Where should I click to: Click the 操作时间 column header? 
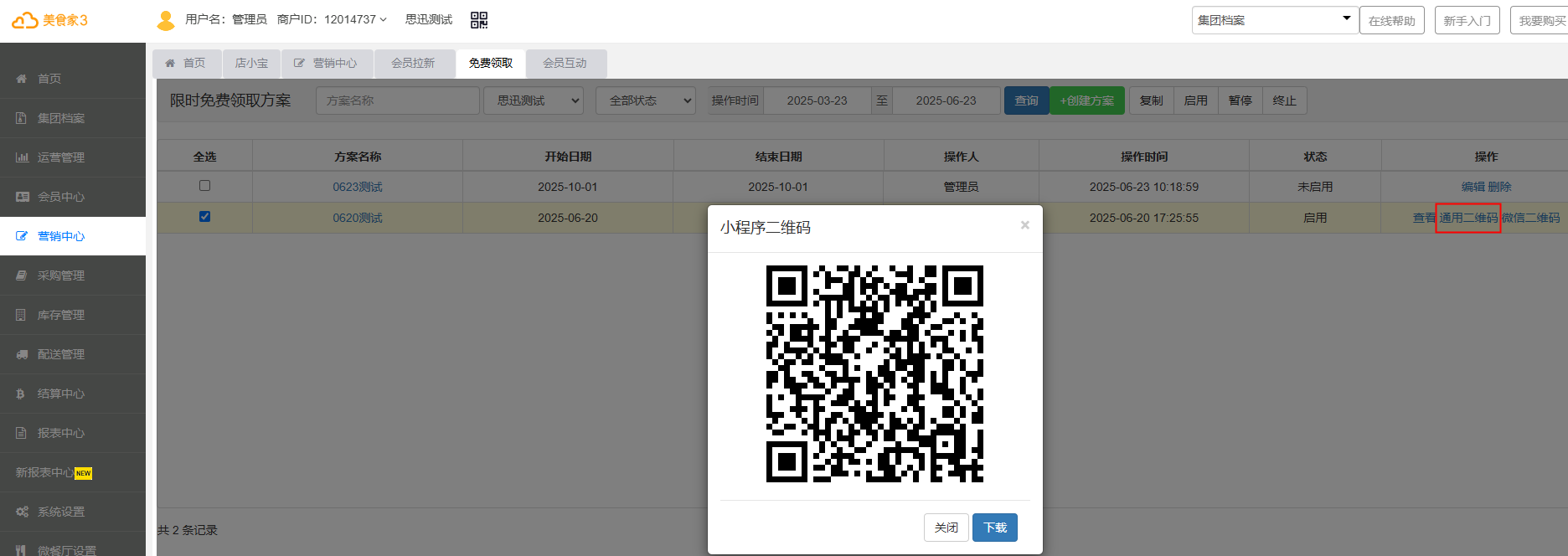[x=1144, y=157]
